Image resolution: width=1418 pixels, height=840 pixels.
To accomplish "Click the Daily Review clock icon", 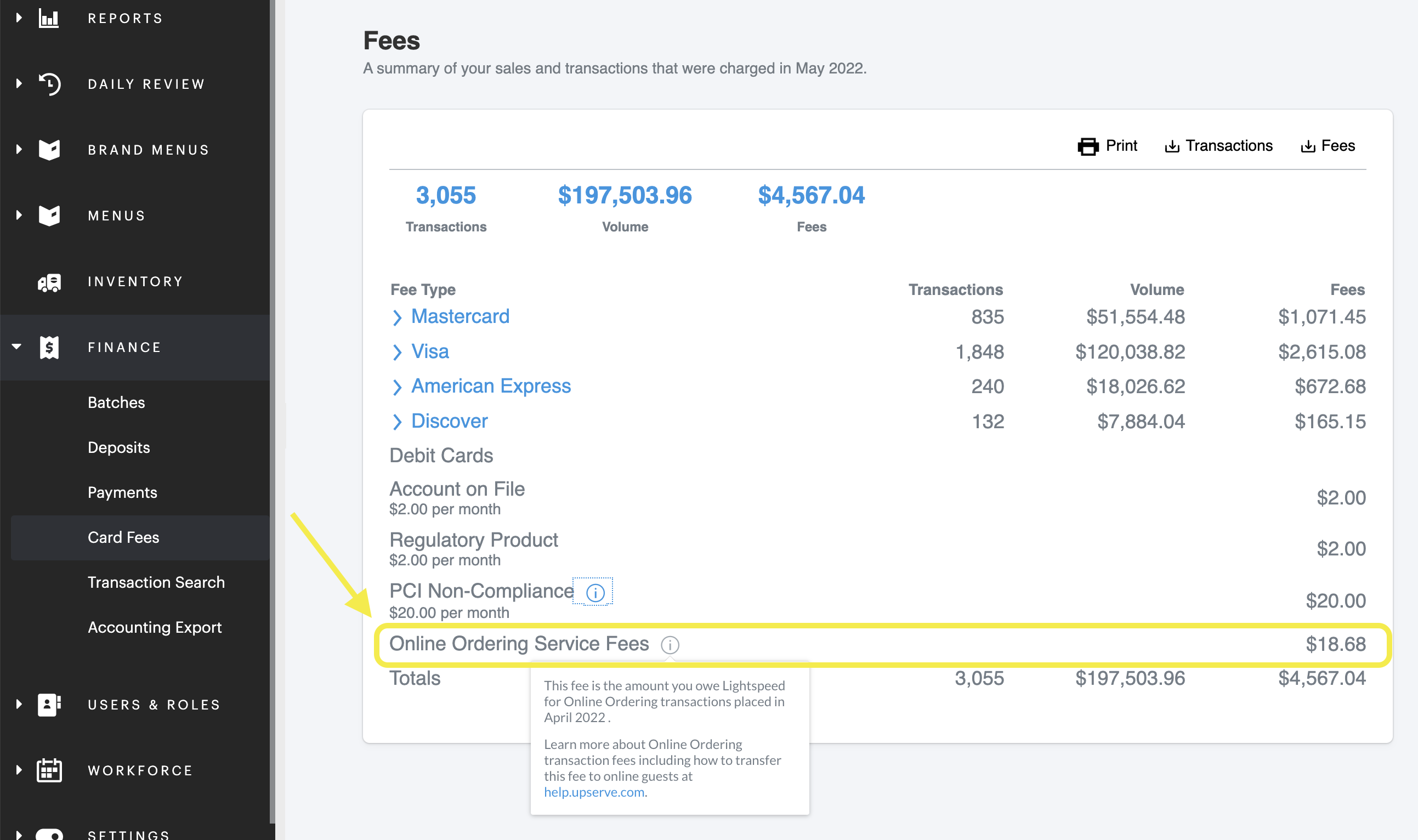I will (x=49, y=84).
